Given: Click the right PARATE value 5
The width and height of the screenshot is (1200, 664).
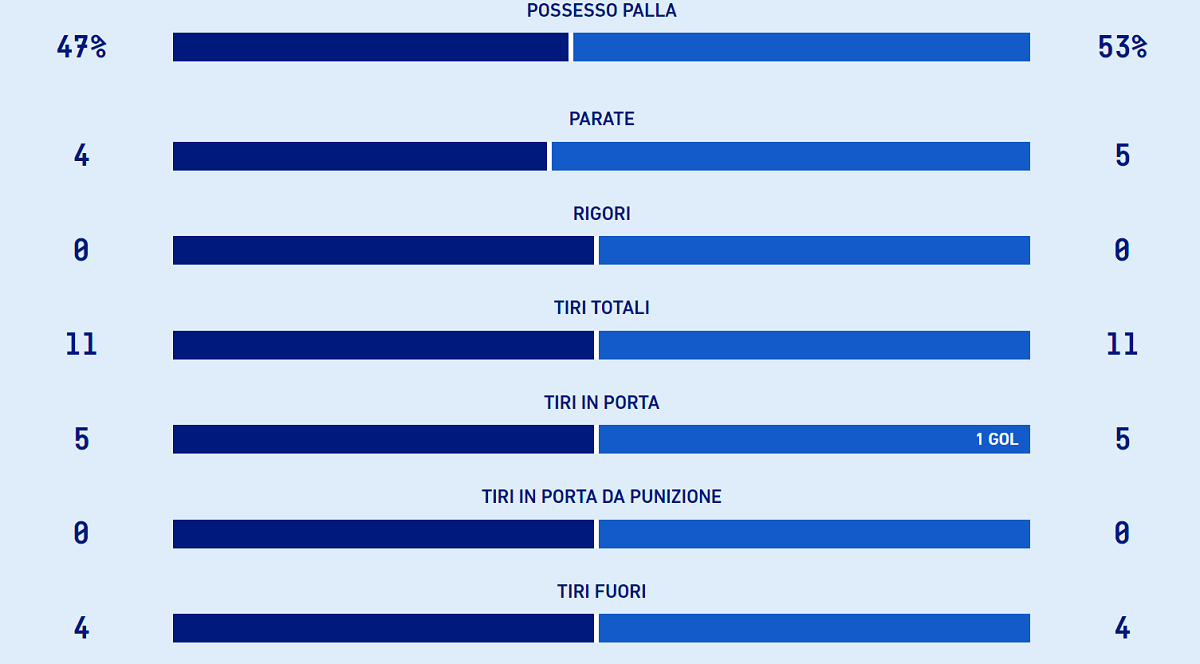Looking at the screenshot, I should coord(1122,156).
